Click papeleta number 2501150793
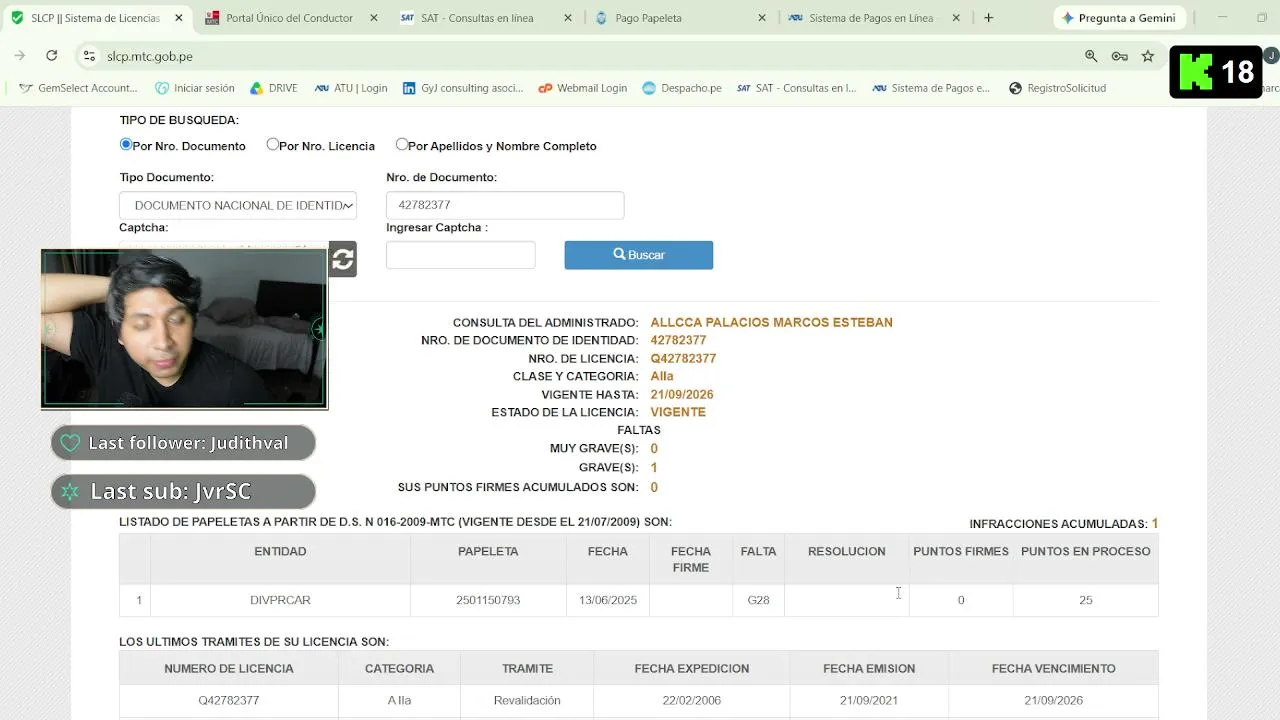1280x720 pixels. pos(488,600)
